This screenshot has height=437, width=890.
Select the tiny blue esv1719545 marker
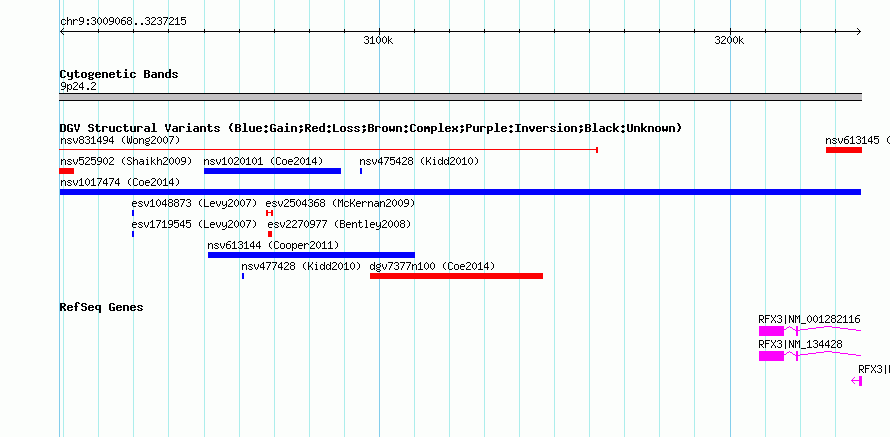tap(133, 234)
